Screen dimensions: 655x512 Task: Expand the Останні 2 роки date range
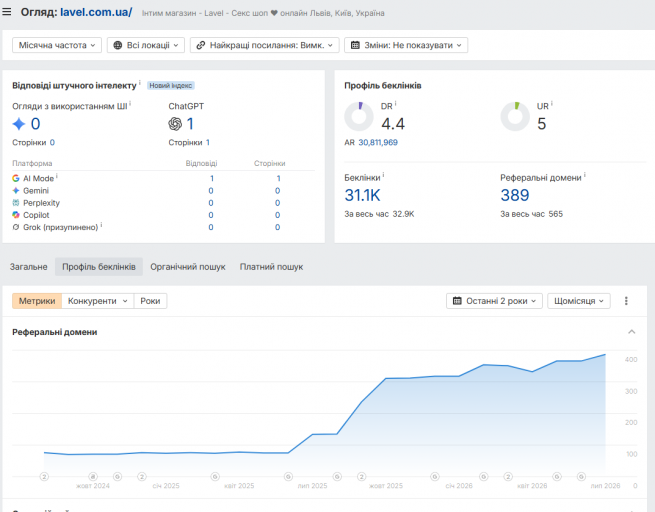(x=494, y=301)
